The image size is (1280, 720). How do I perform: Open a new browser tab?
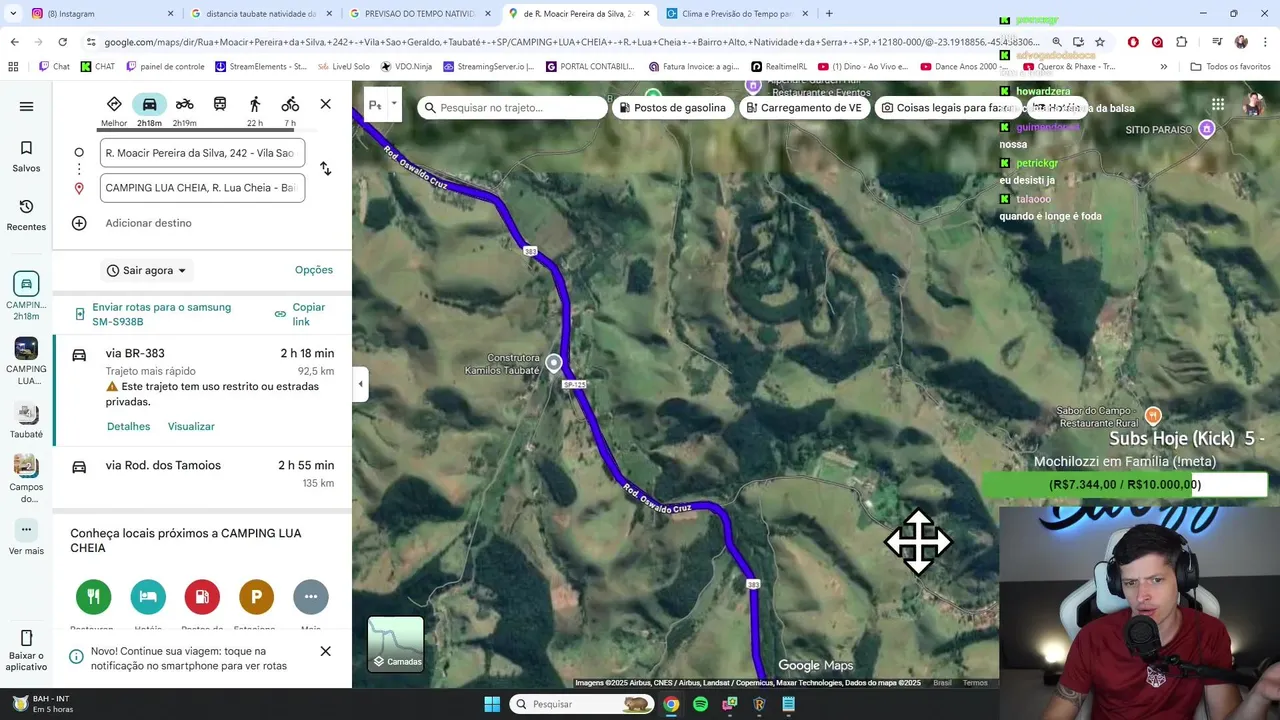point(829,14)
